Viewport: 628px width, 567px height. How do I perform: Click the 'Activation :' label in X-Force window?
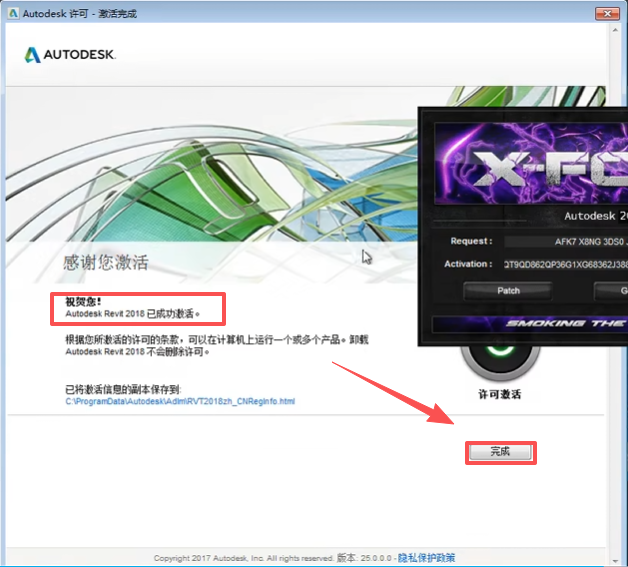click(468, 264)
